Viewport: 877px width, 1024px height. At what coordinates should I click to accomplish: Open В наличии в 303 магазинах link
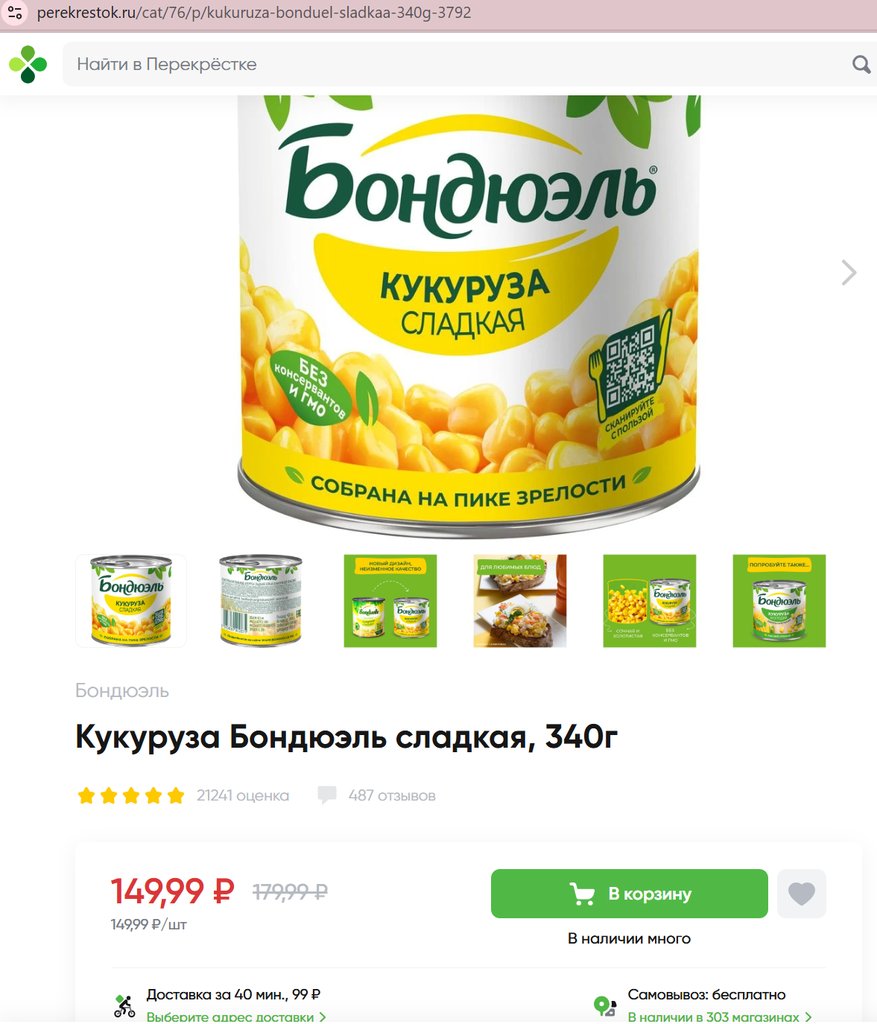tap(719, 1017)
